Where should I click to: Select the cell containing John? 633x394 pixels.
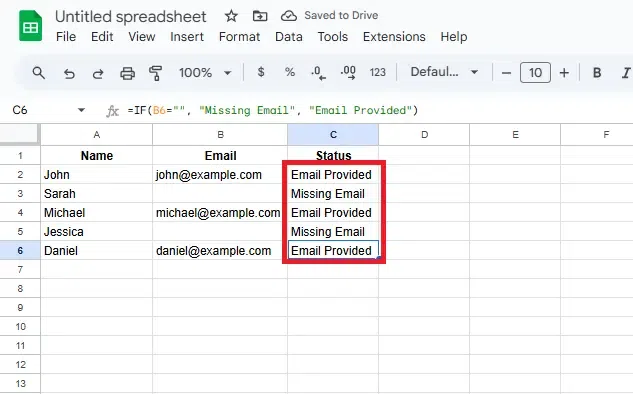96,174
